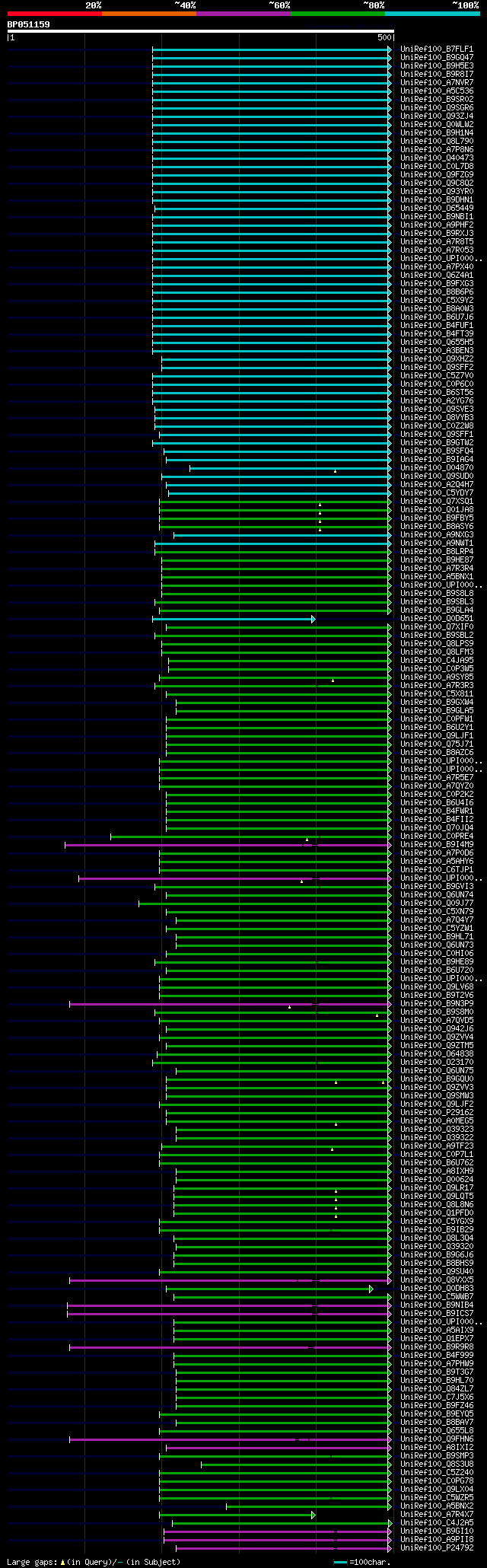Click label UniRef100_Q93ZJ4
Viewport: 487px width, 1568px height.
click(437, 116)
